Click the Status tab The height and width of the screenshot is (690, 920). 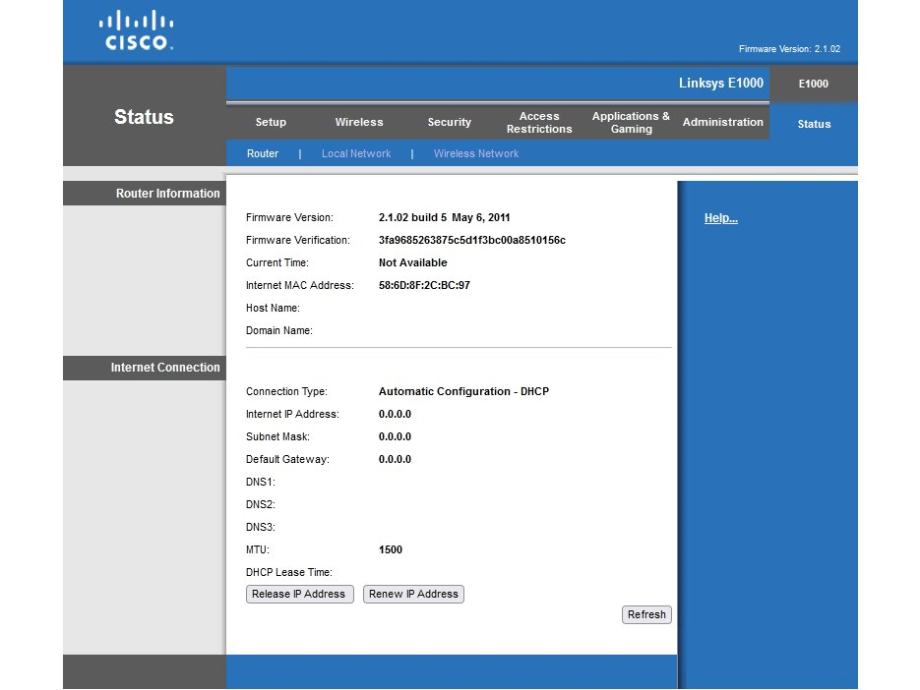pyautogui.click(x=813, y=124)
